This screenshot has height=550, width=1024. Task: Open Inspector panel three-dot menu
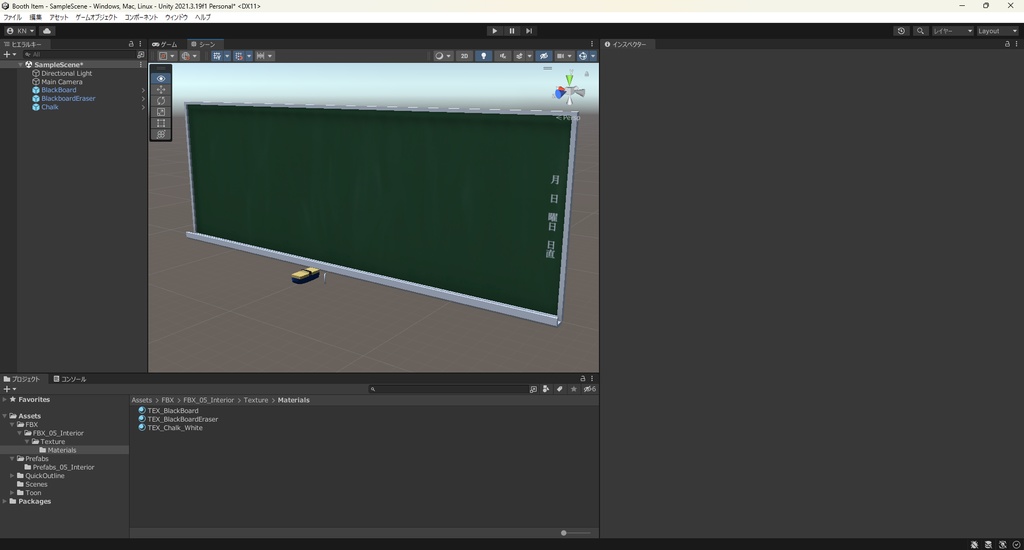point(1016,44)
